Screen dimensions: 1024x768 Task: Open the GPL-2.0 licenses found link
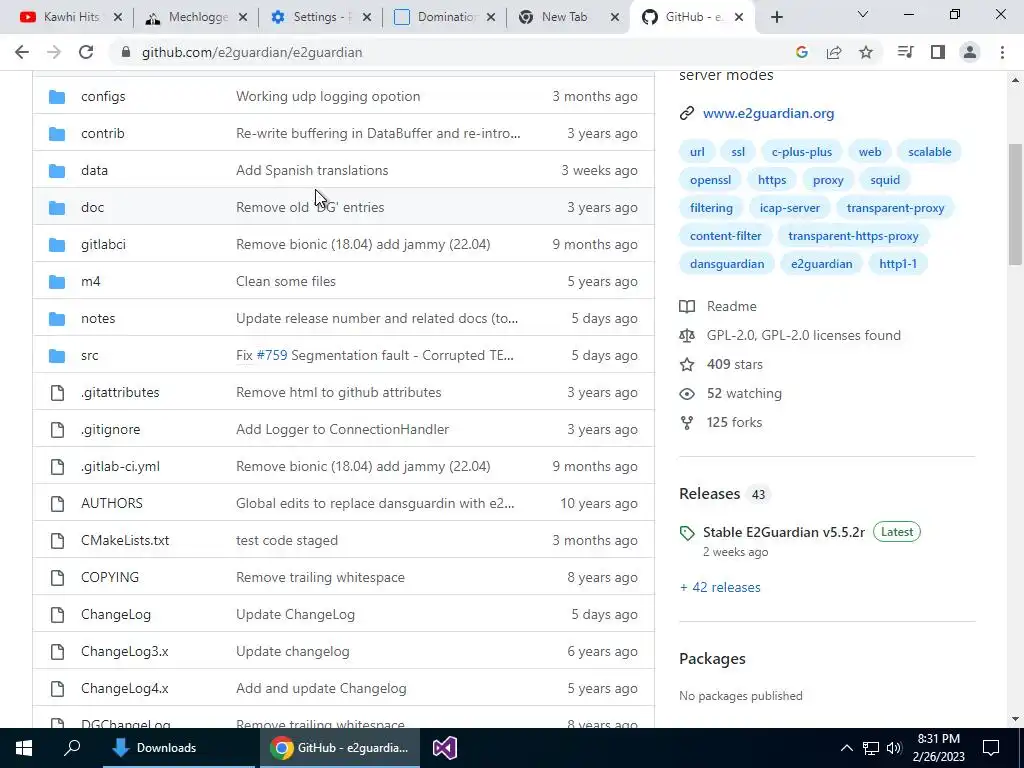tap(803, 336)
